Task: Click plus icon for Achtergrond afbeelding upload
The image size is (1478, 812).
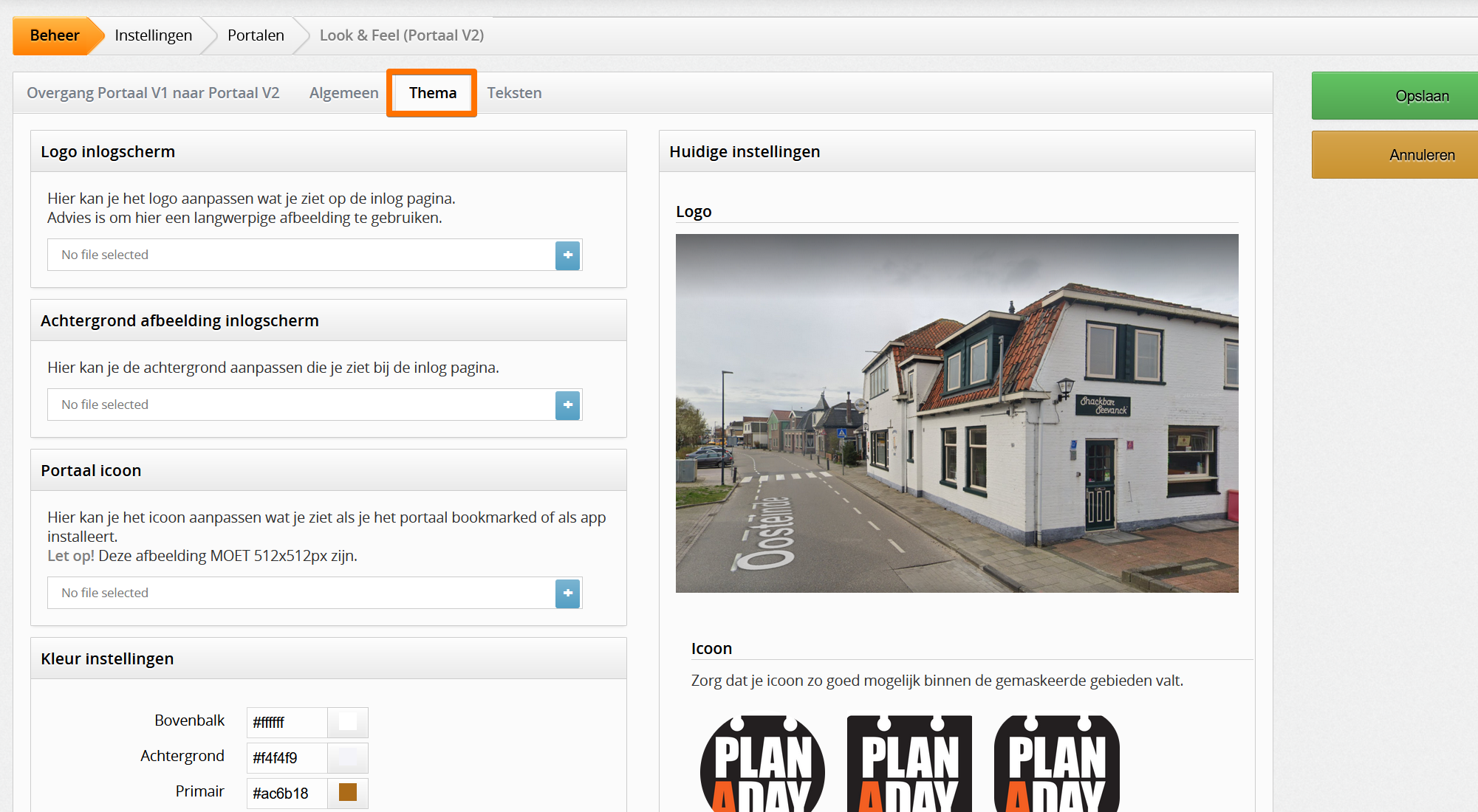Action: tap(567, 405)
